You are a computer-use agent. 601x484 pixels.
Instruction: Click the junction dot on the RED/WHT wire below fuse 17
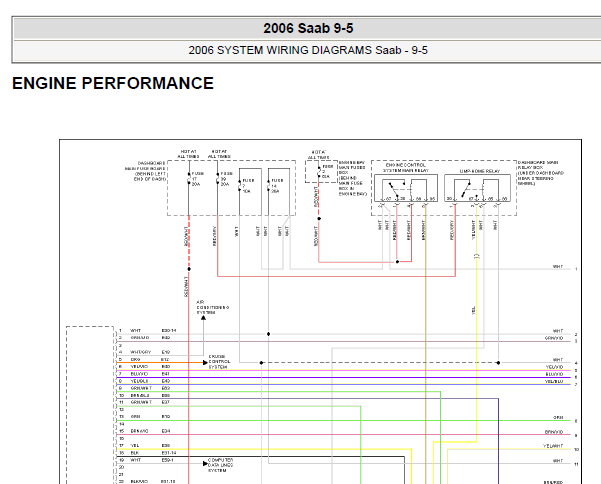pyautogui.click(x=189, y=269)
